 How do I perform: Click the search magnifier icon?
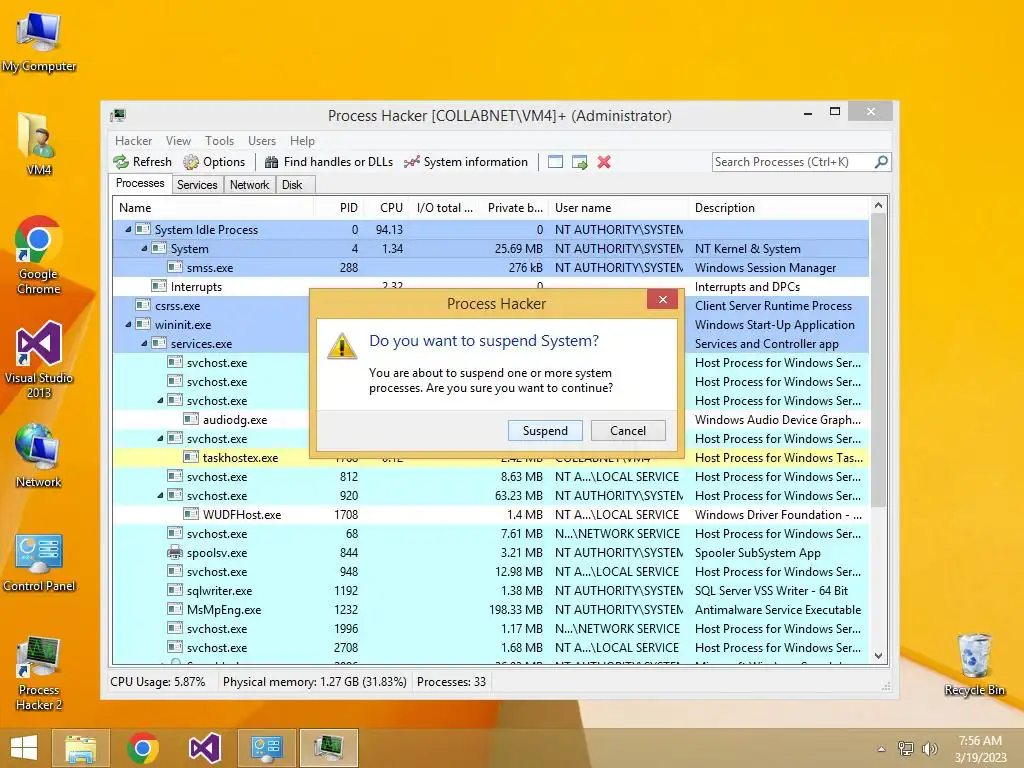pos(881,161)
